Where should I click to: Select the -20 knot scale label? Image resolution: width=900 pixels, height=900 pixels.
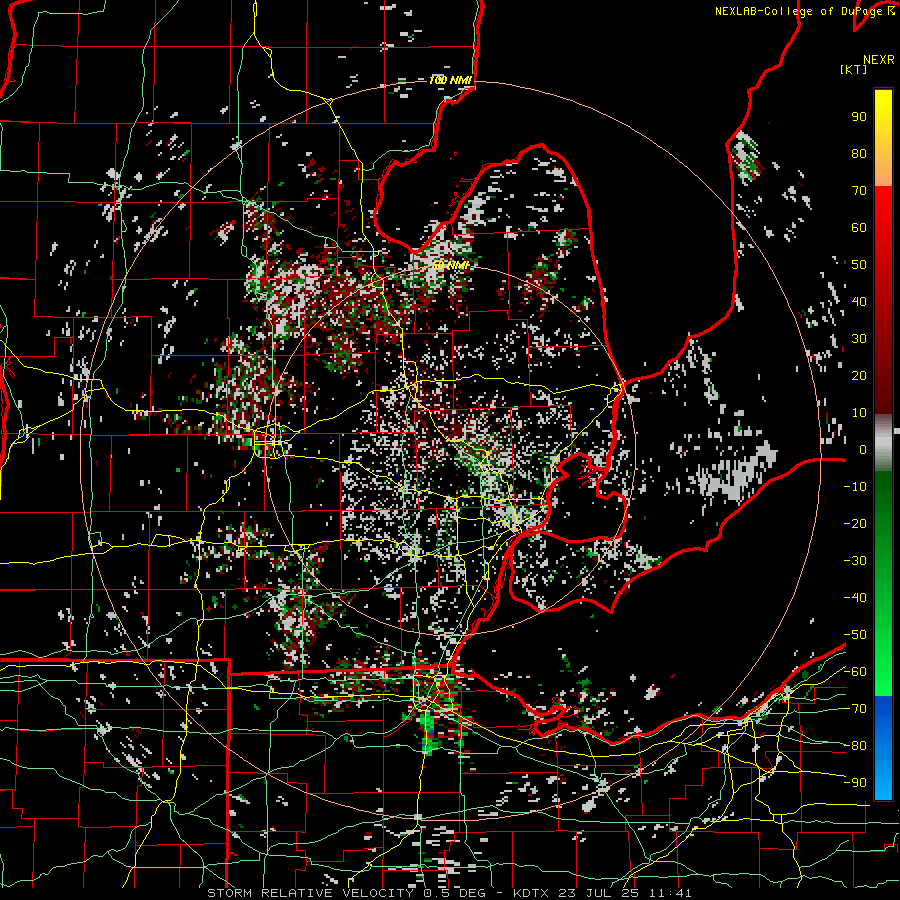[x=855, y=523]
